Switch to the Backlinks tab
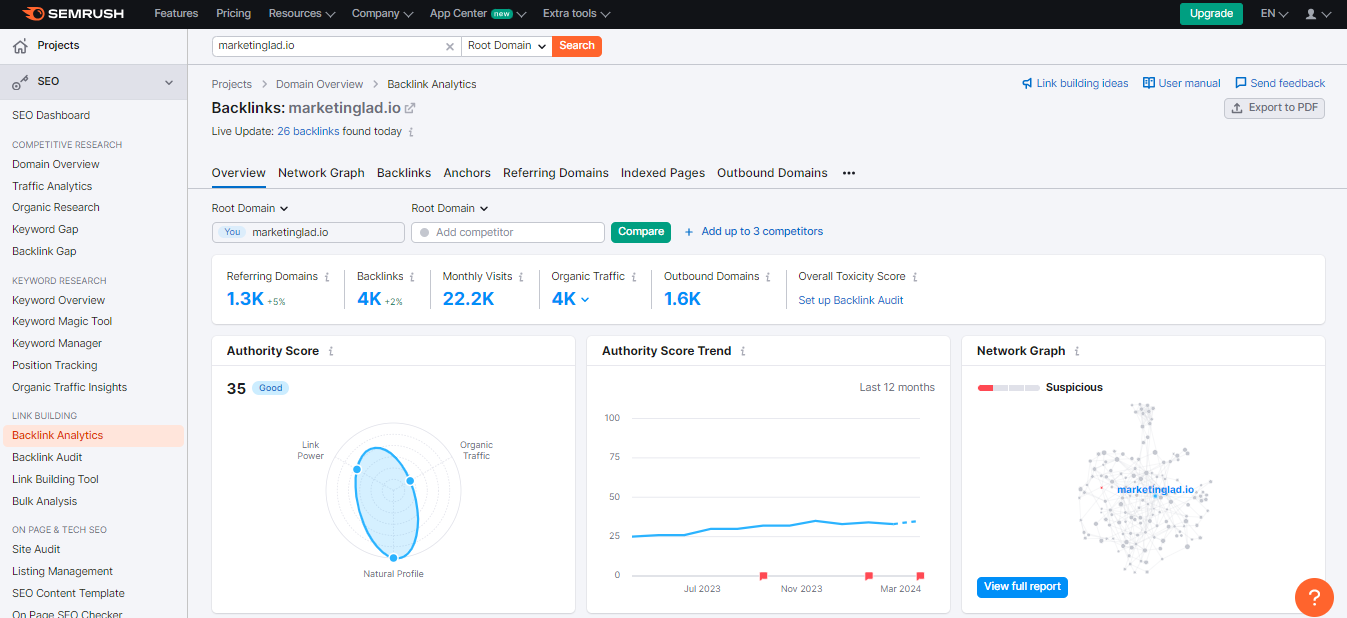1347x618 pixels. [x=404, y=173]
